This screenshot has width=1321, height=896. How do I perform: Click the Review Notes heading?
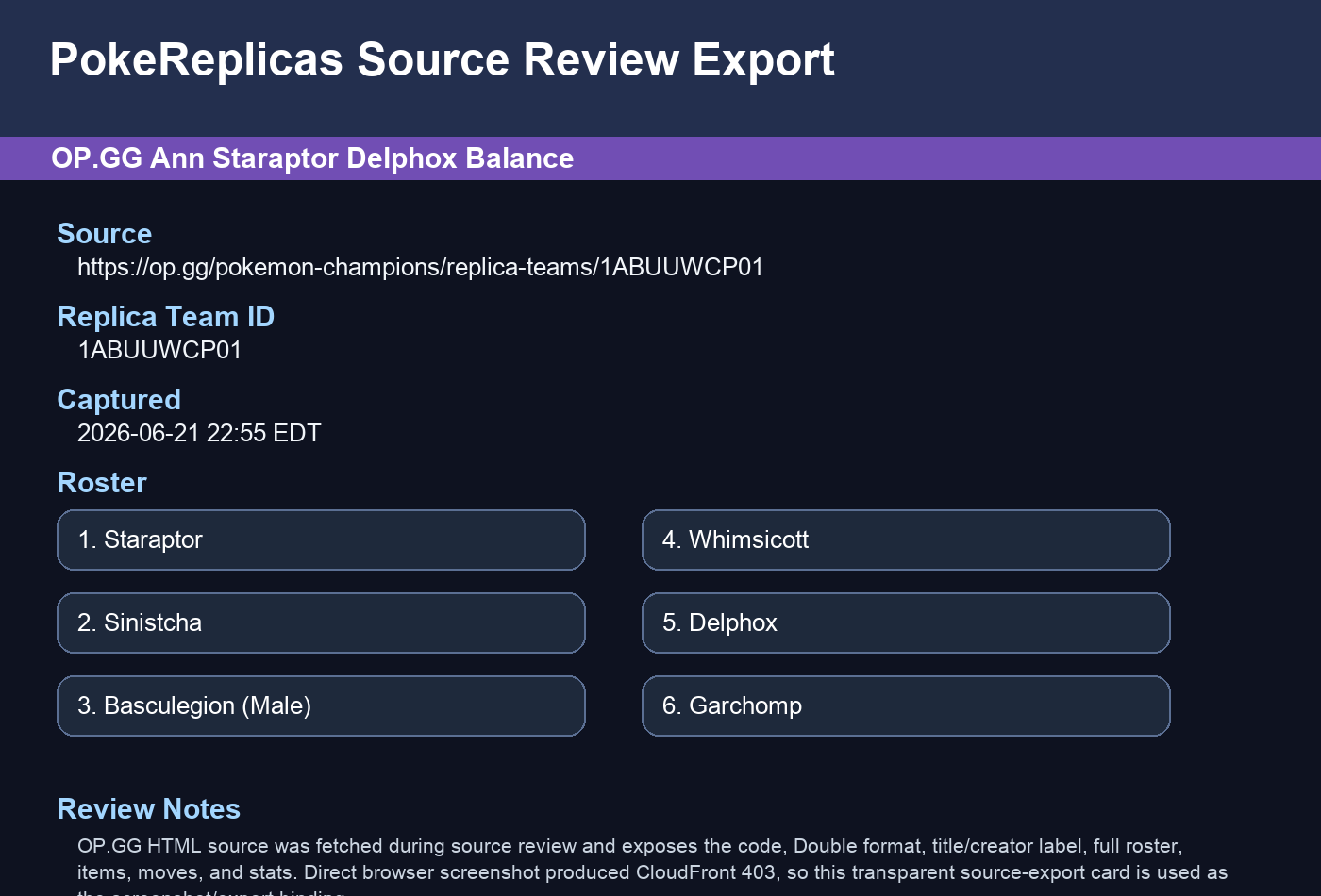pyautogui.click(x=148, y=808)
